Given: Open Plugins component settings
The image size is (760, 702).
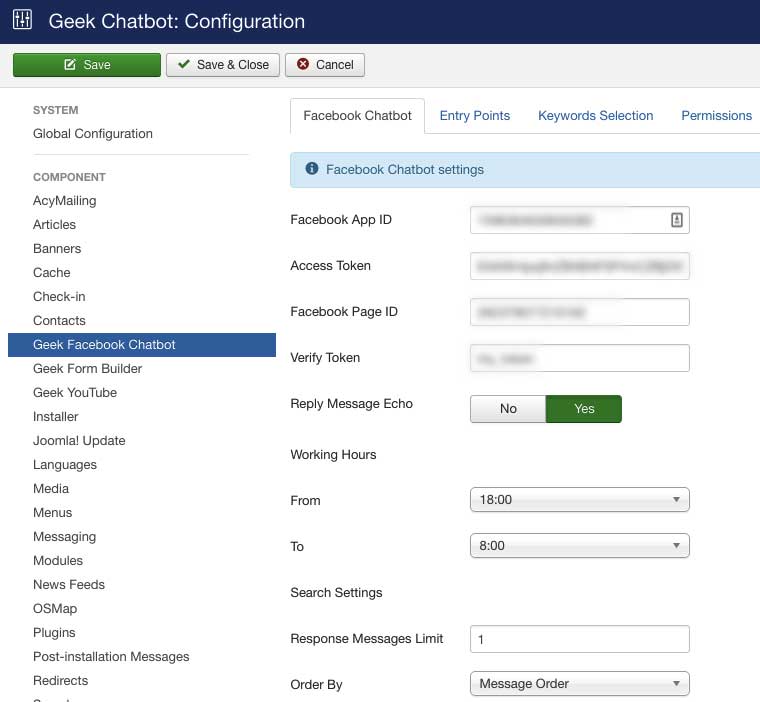Looking at the screenshot, I should (x=54, y=633).
